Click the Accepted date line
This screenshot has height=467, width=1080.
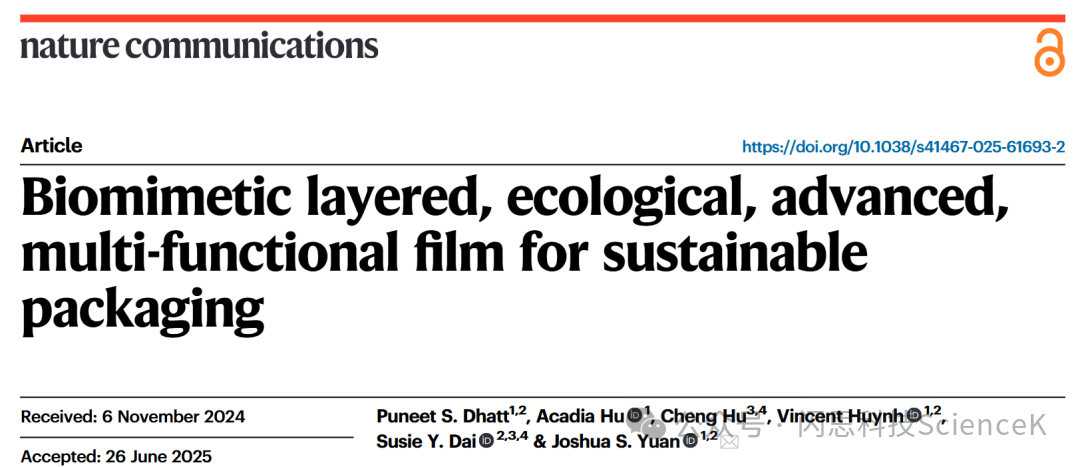(x=118, y=457)
